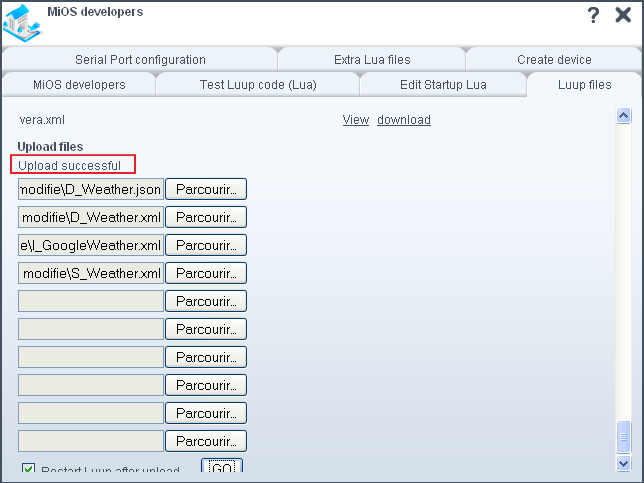This screenshot has width=644, height=483.
Task: Click the download link for vera.xml
Action: [404, 120]
